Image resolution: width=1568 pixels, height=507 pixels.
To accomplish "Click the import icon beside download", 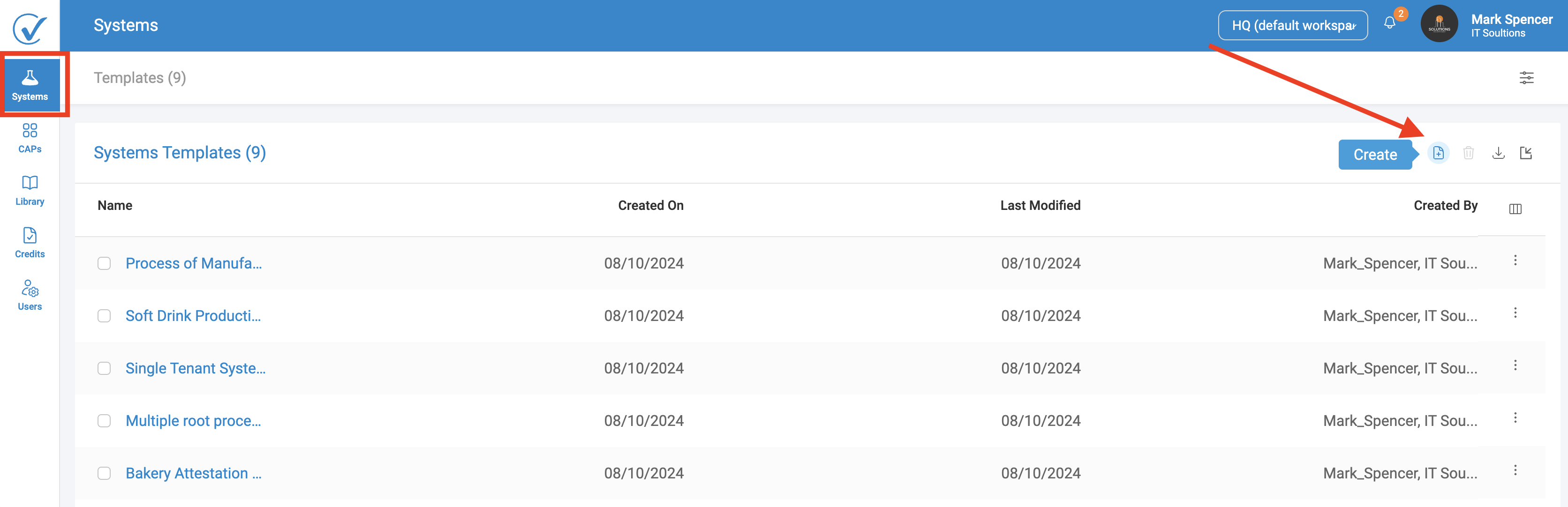I will pos(1526,153).
